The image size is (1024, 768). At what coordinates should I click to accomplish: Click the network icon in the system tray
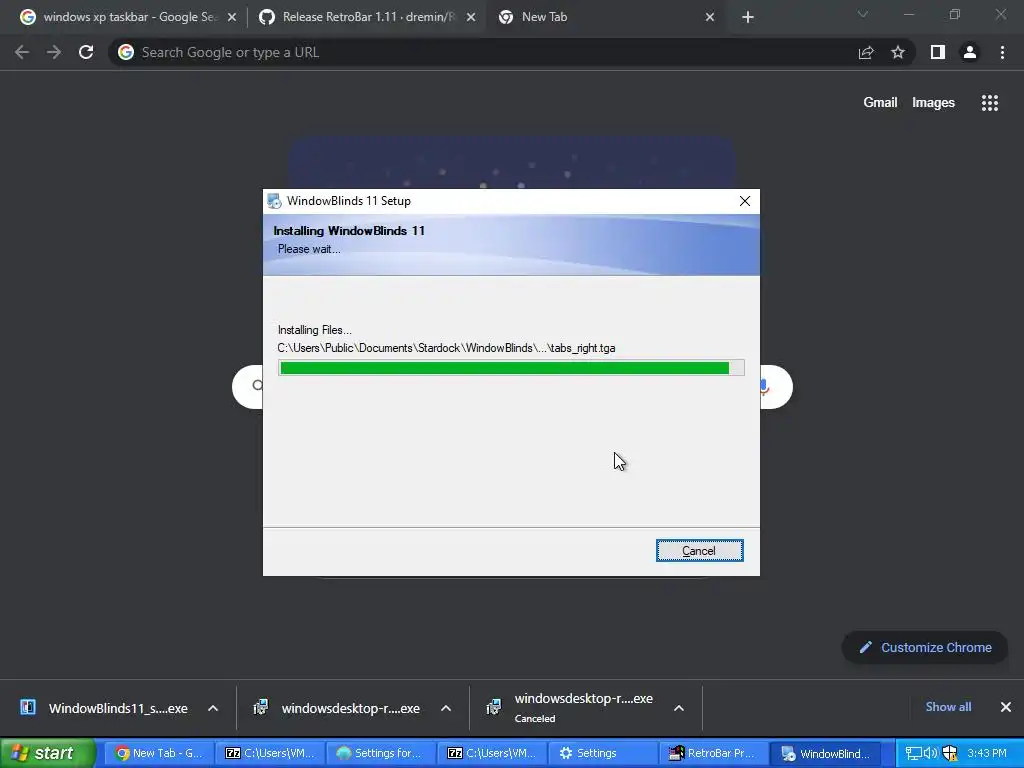point(913,754)
